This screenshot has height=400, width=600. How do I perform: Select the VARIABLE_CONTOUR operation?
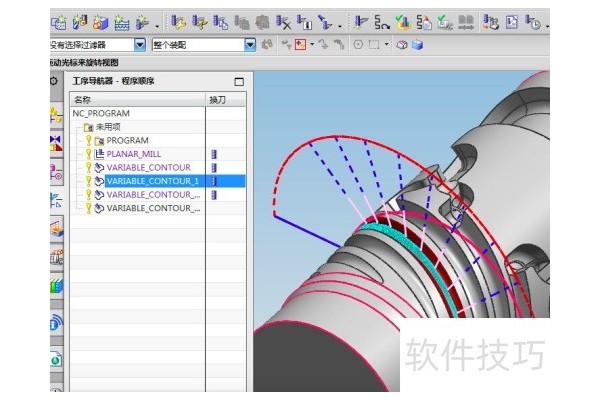point(148,167)
